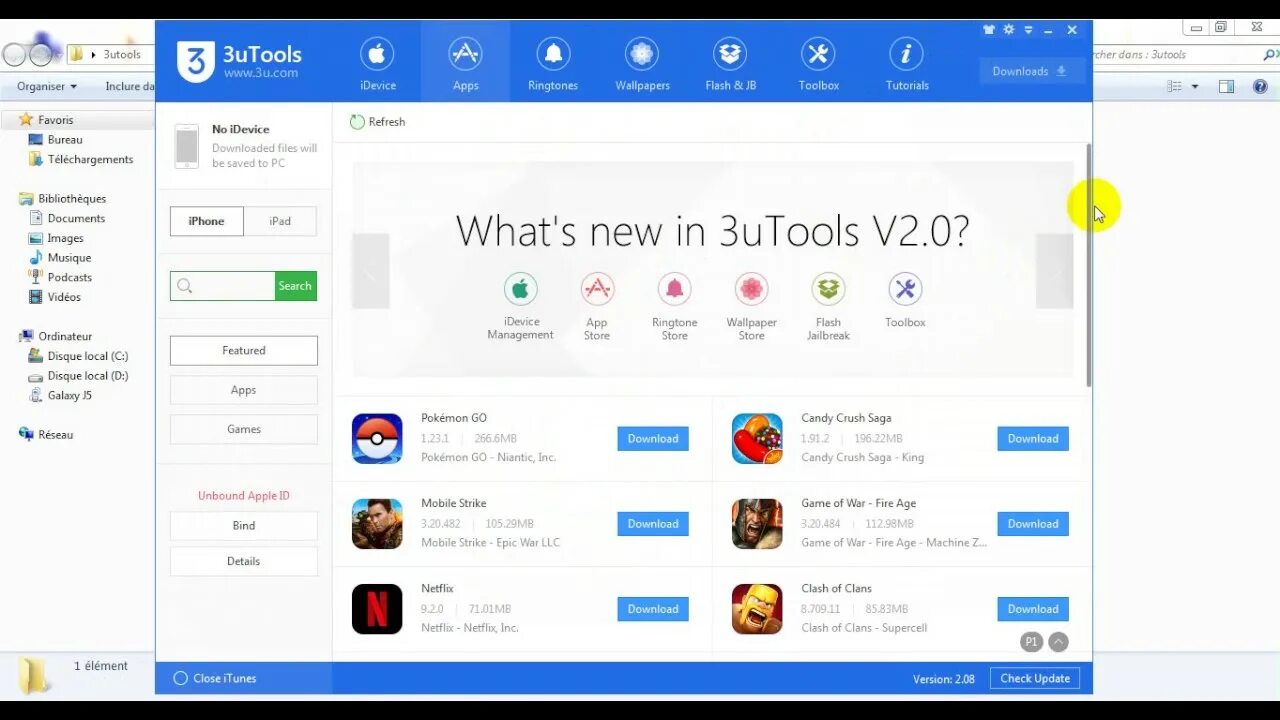
Task: Select Musique library in Explorer
Action: 59,258
